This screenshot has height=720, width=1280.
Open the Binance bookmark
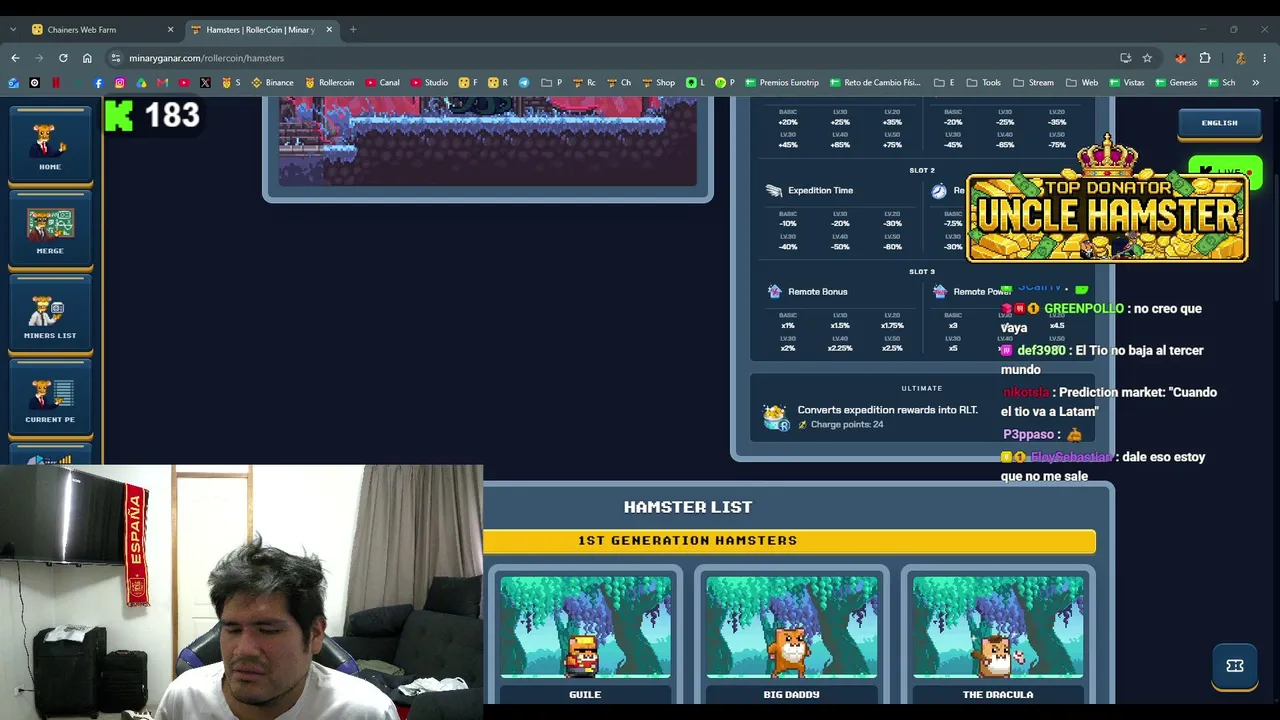coord(272,82)
